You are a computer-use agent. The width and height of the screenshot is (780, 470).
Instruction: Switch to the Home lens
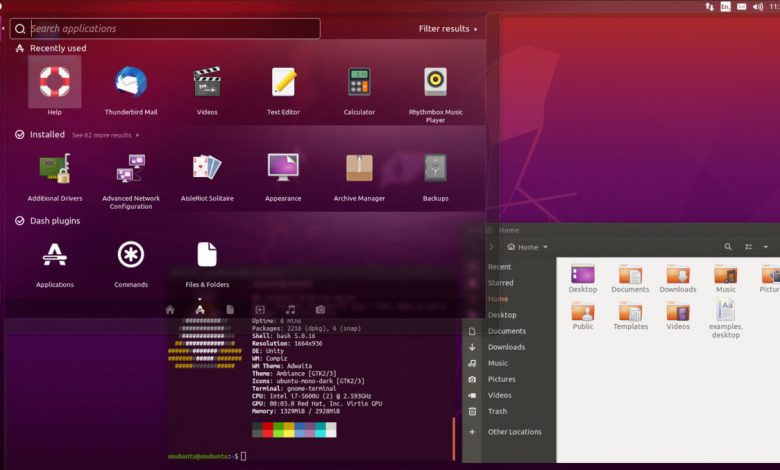click(x=170, y=310)
